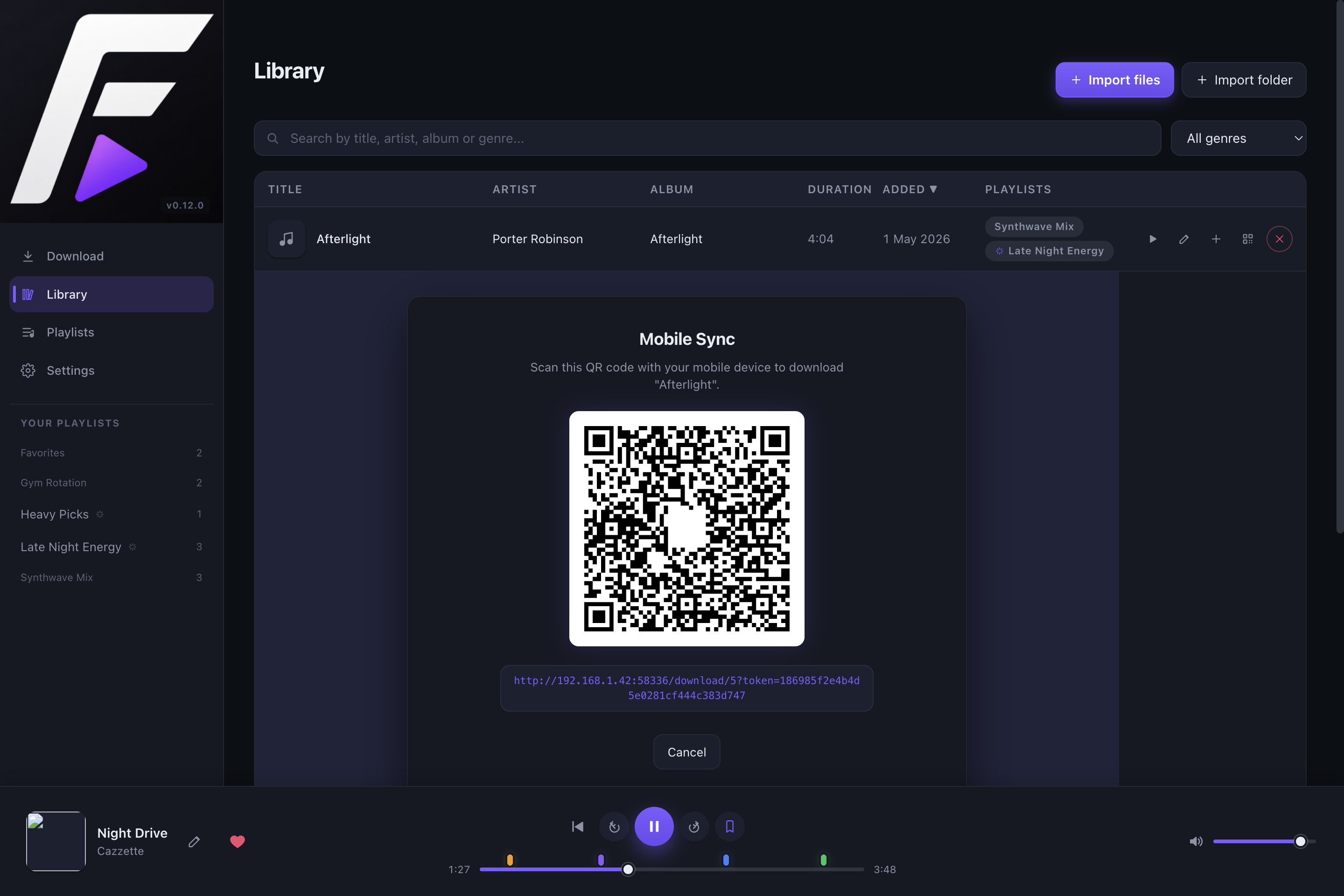
Task: Add a bookmark at current position
Action: pos(730,826)
